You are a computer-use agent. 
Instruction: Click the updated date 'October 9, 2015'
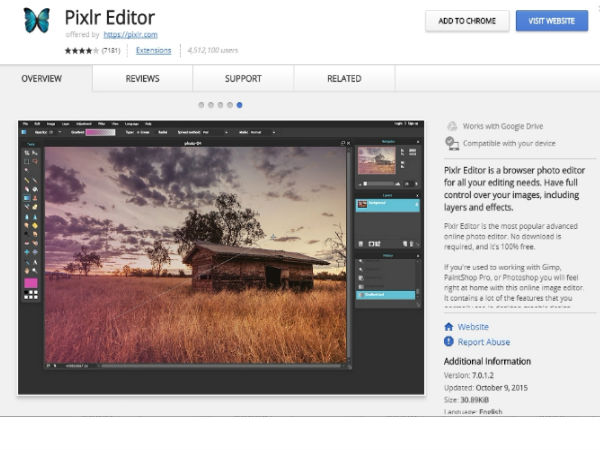pos(501,388)
